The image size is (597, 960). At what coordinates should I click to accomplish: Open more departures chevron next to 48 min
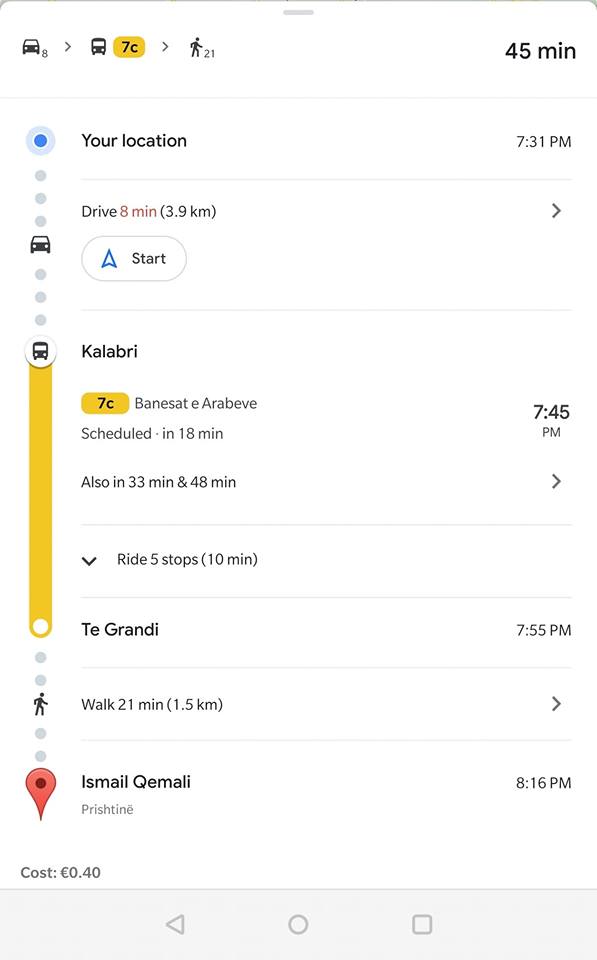tap(556, 481)
